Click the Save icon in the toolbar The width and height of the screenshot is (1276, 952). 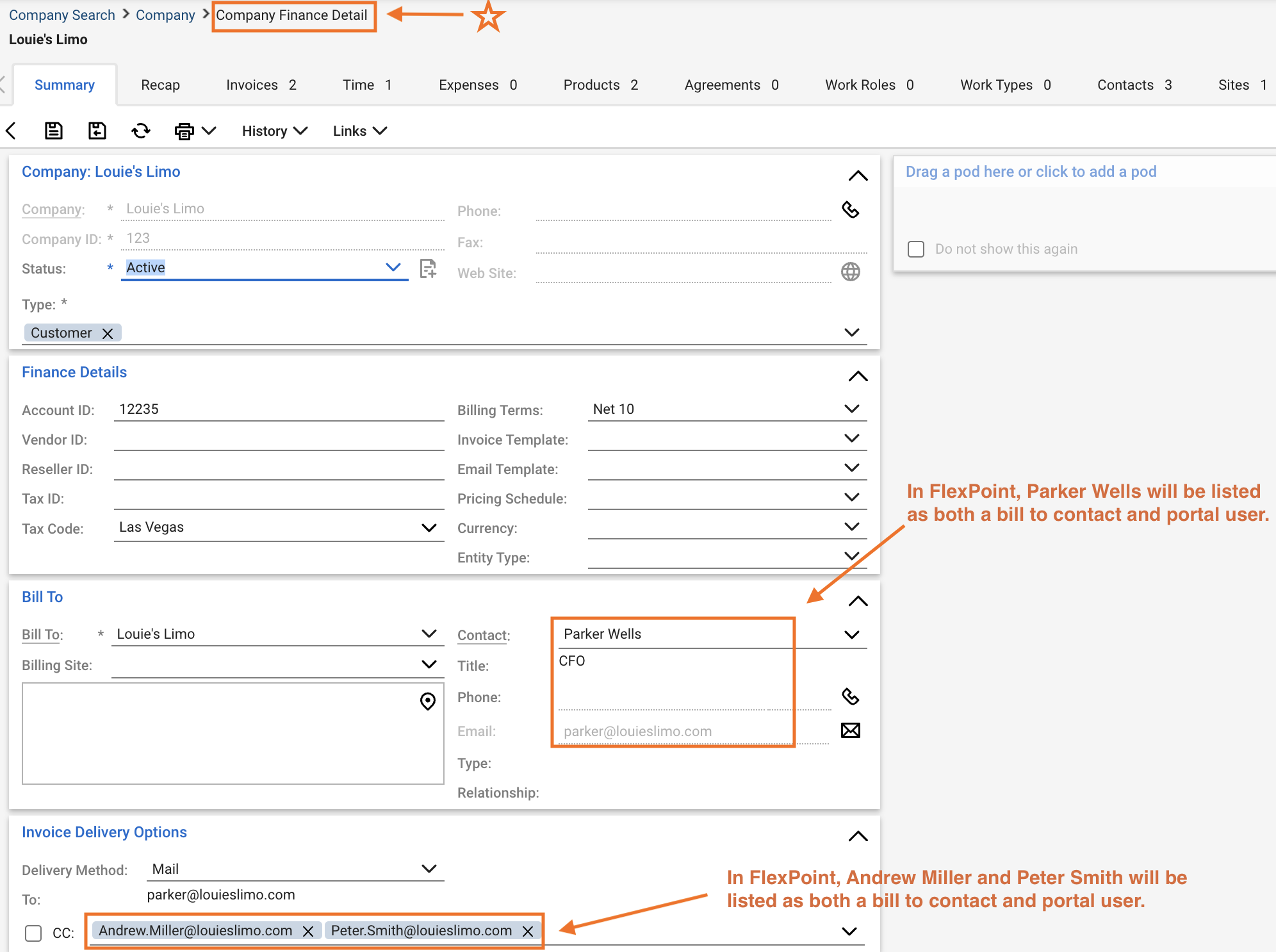[x=54, y=131]
